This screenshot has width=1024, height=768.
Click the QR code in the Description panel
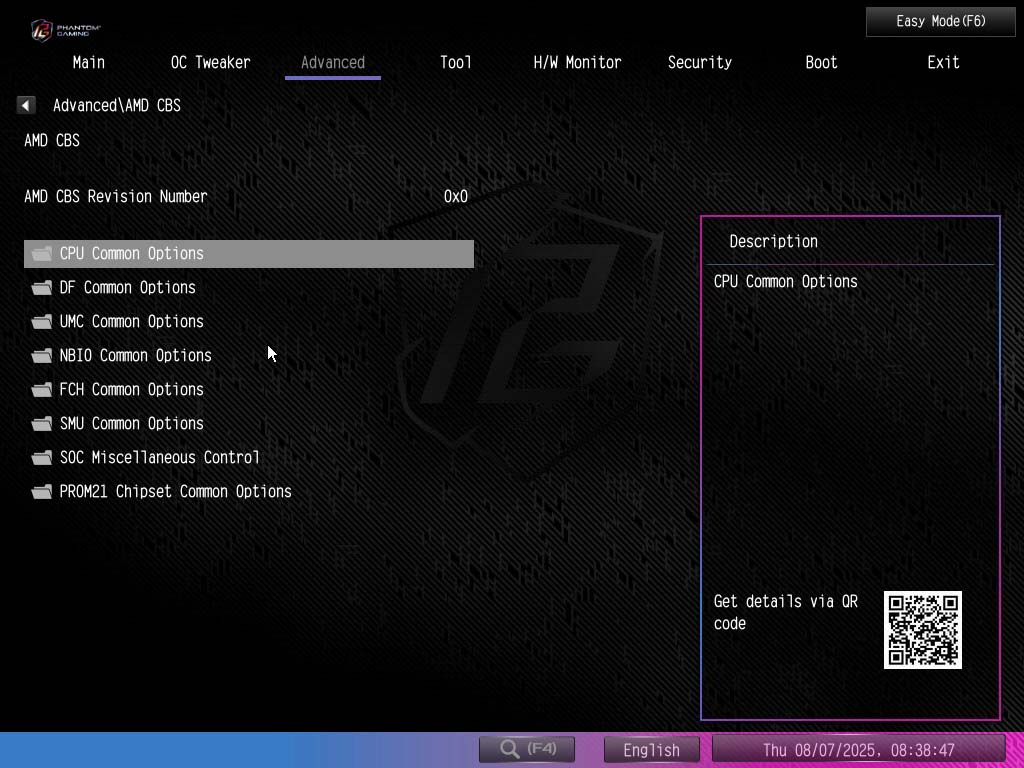922,630
